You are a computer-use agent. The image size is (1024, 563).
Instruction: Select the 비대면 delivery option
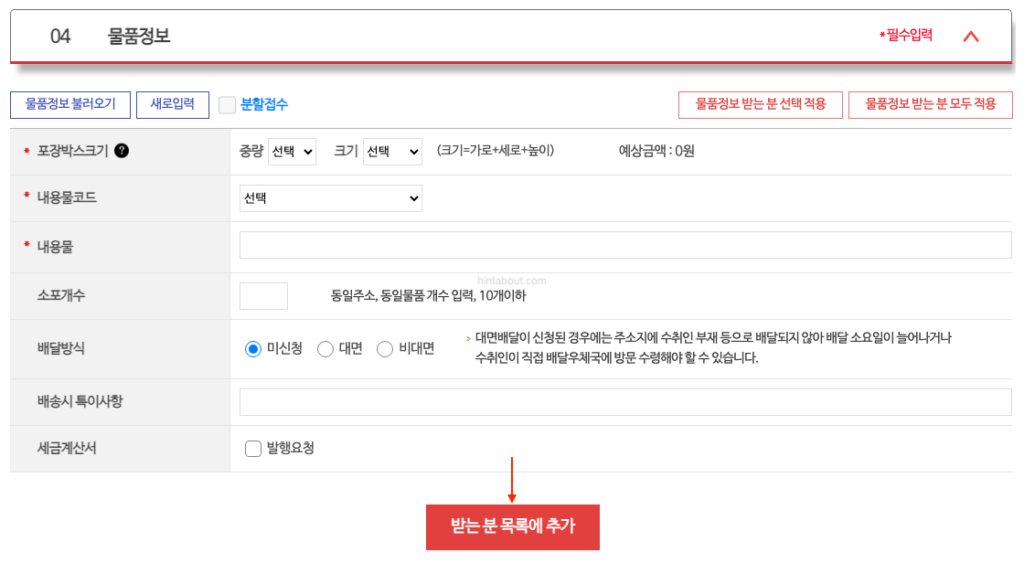coord(385,349)
